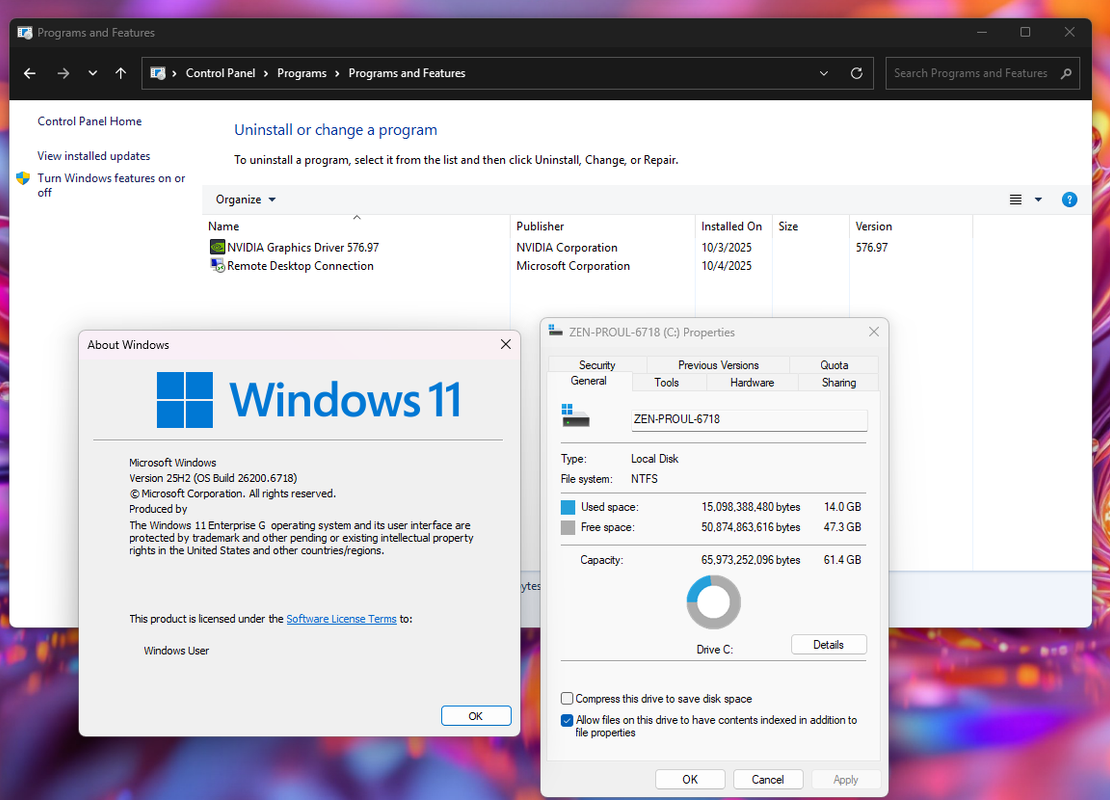This screenshot has height=800, width=1110.
Task: Open Control Panel Home link
Action: 89,121
